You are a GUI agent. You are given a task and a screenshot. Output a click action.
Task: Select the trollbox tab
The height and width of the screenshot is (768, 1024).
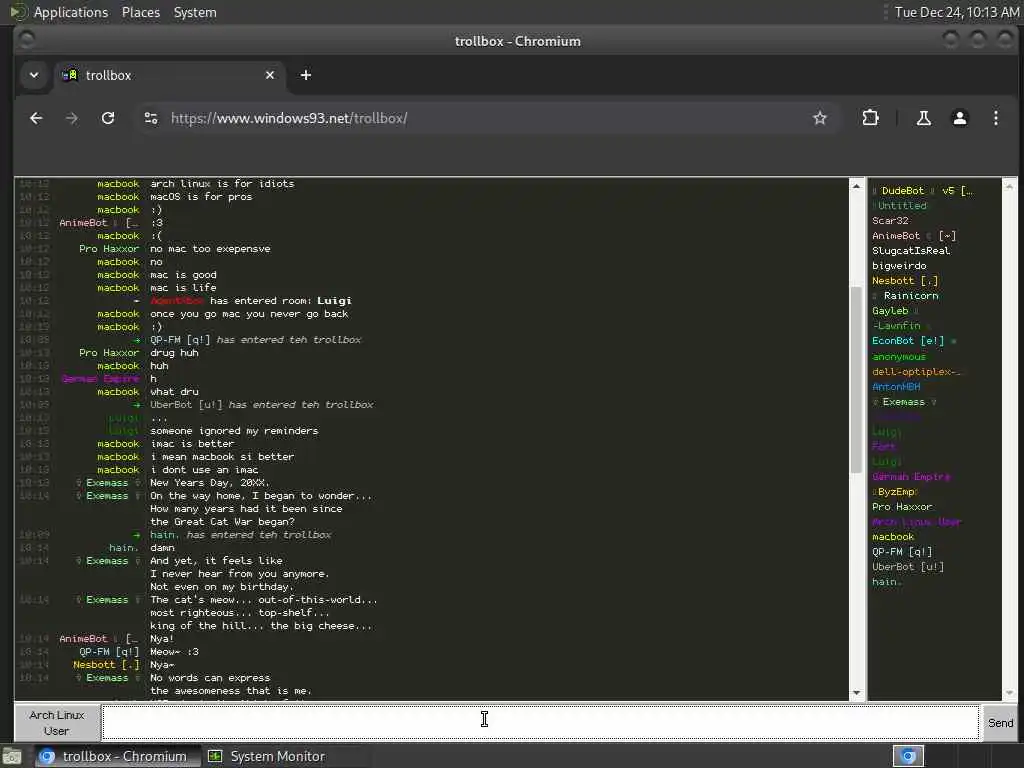point(170,75)
